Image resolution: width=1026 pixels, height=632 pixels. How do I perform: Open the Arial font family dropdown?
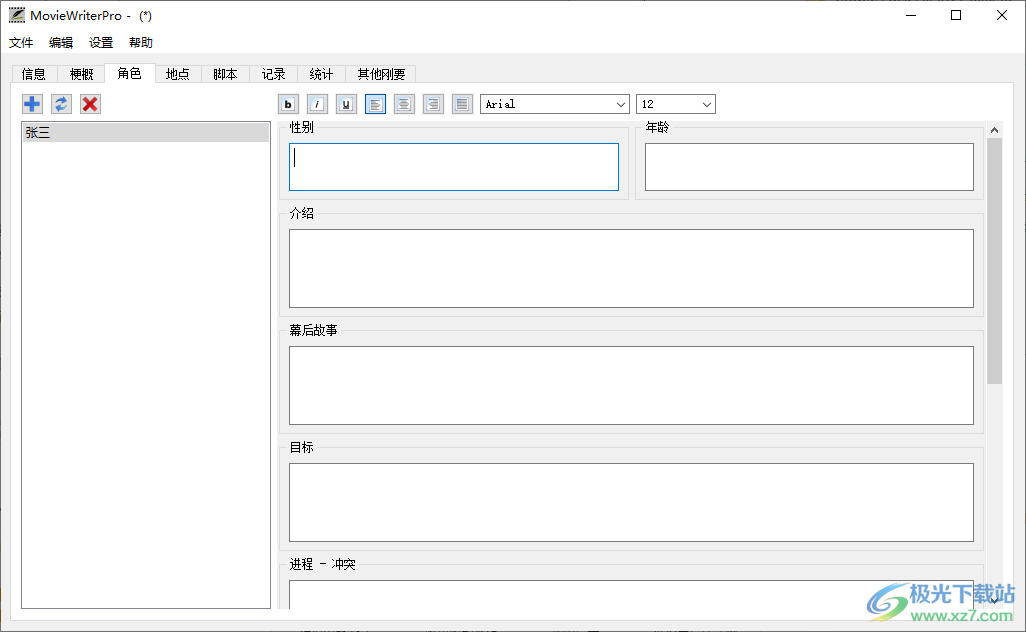(x=555, y=104)
